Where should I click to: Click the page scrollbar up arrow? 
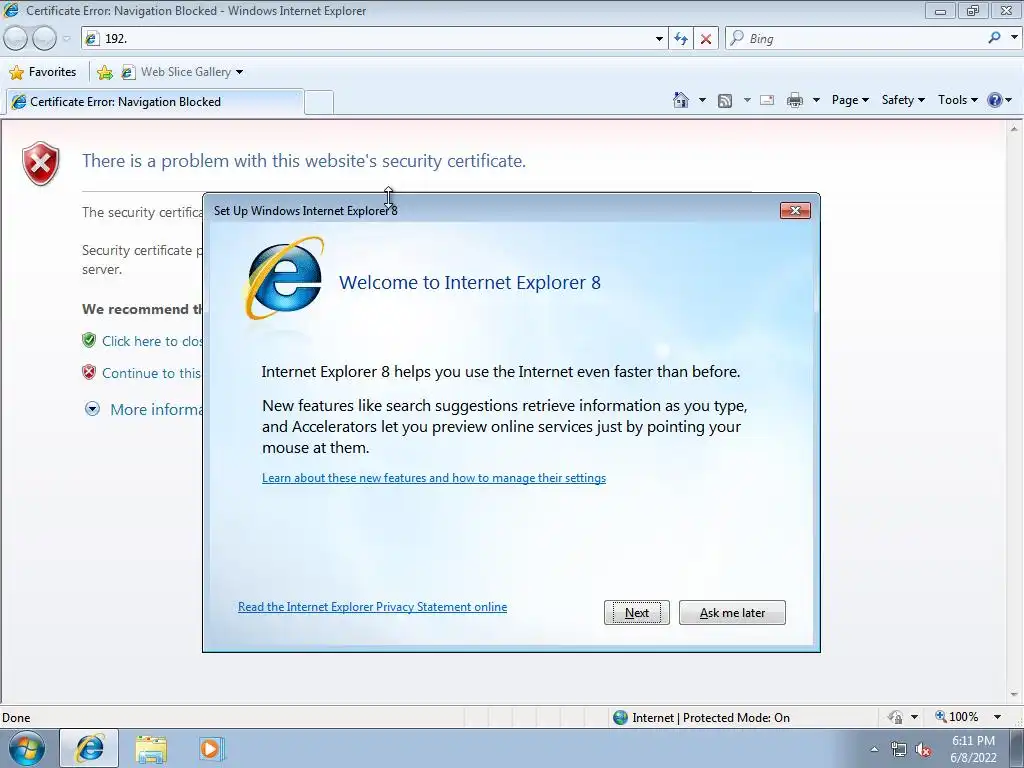coord(1014,129)
